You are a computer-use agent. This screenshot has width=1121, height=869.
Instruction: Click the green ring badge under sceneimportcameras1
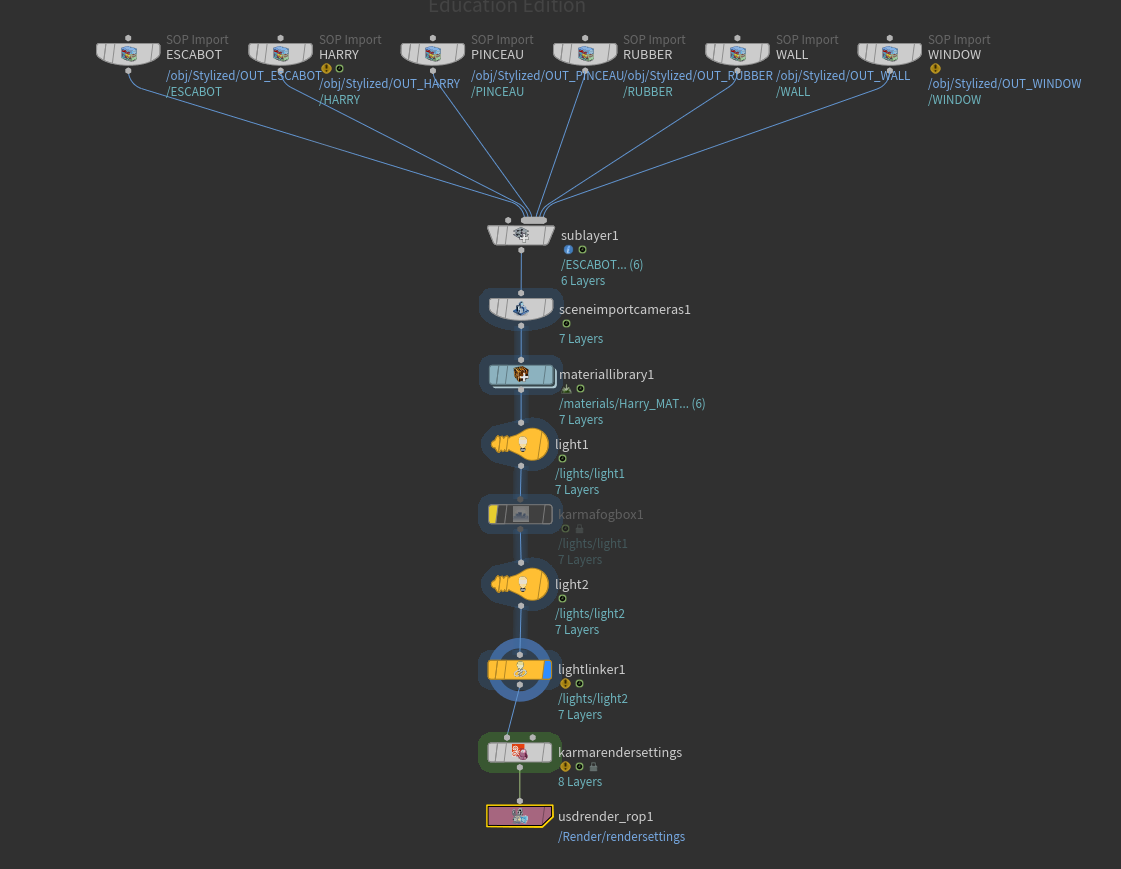click(566, 324)
